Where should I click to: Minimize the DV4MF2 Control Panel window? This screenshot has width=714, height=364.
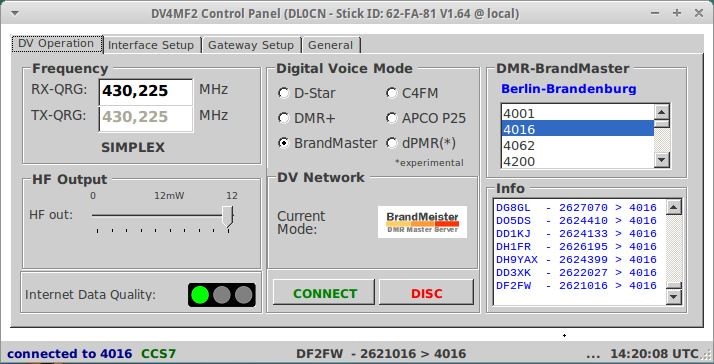(655, 13)
